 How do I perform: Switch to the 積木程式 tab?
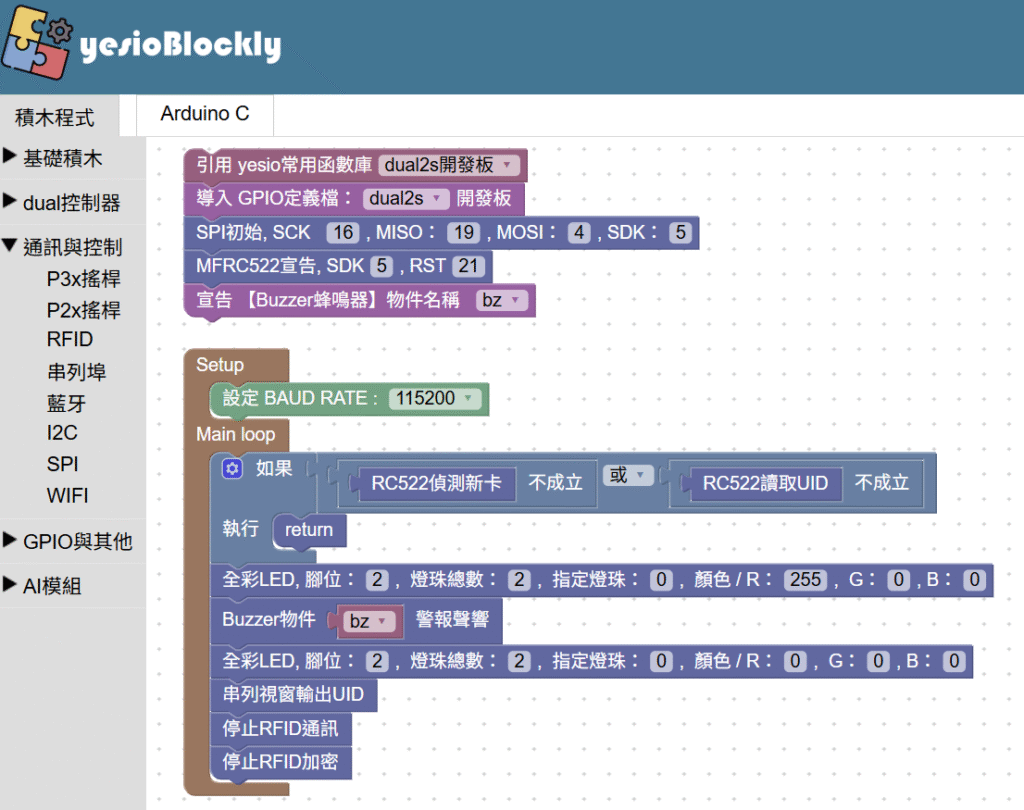click(55, 117)
